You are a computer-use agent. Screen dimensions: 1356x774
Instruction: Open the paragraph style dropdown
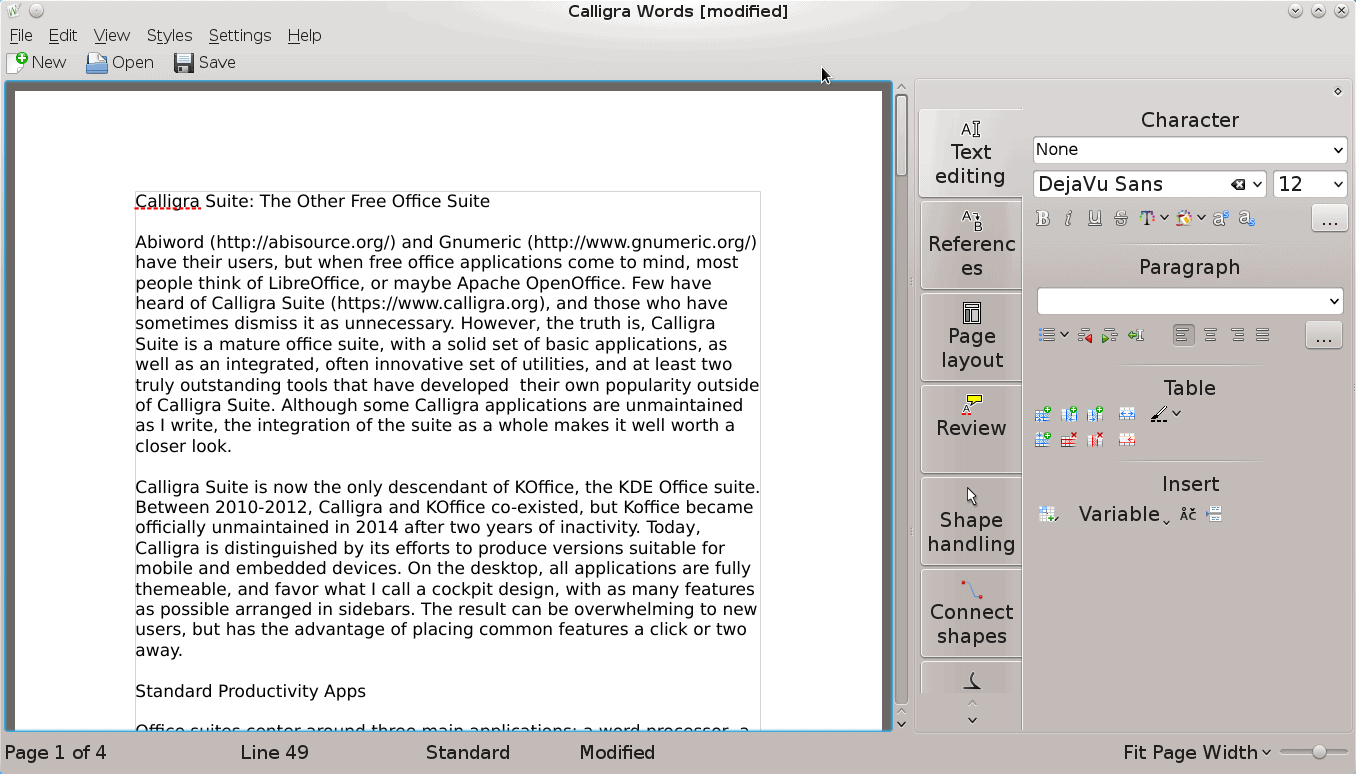(x=1190, y=301)
